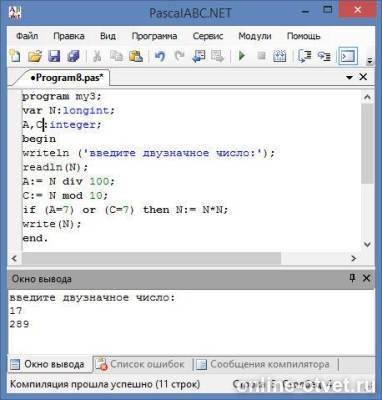
Task: Open the document tab list dropdown arrow
Action: click(x=349, y=77)
